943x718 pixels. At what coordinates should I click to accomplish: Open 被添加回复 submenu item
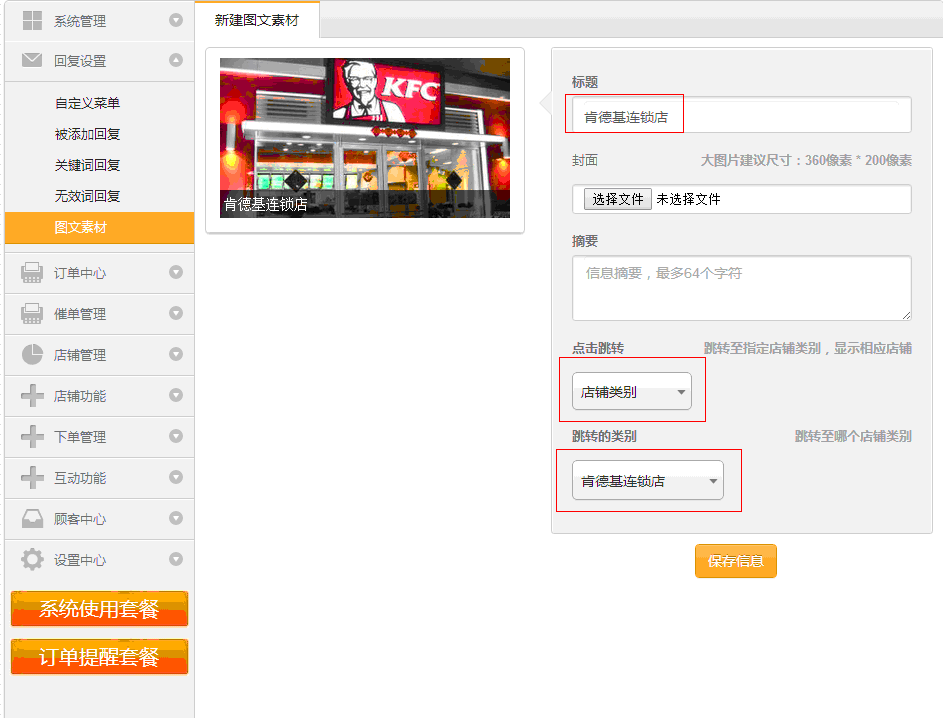[x=87, y=134]
